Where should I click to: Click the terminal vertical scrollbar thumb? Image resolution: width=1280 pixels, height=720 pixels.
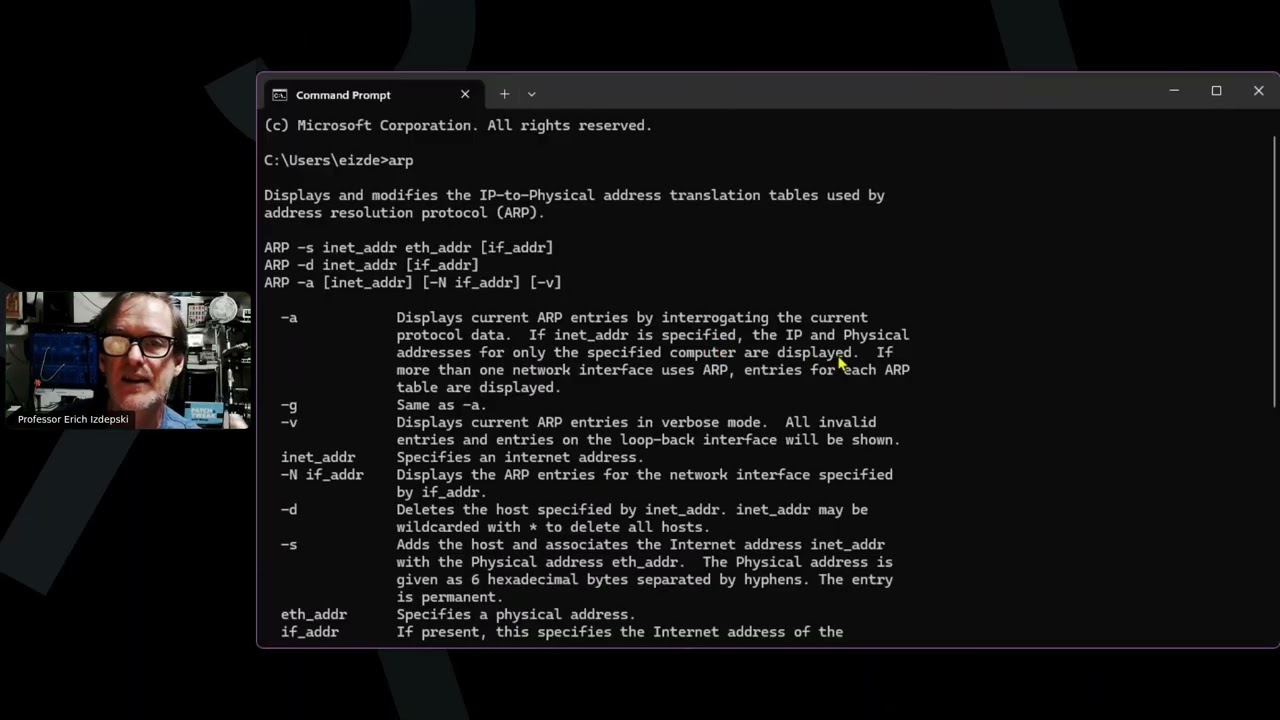point(1274,270)
